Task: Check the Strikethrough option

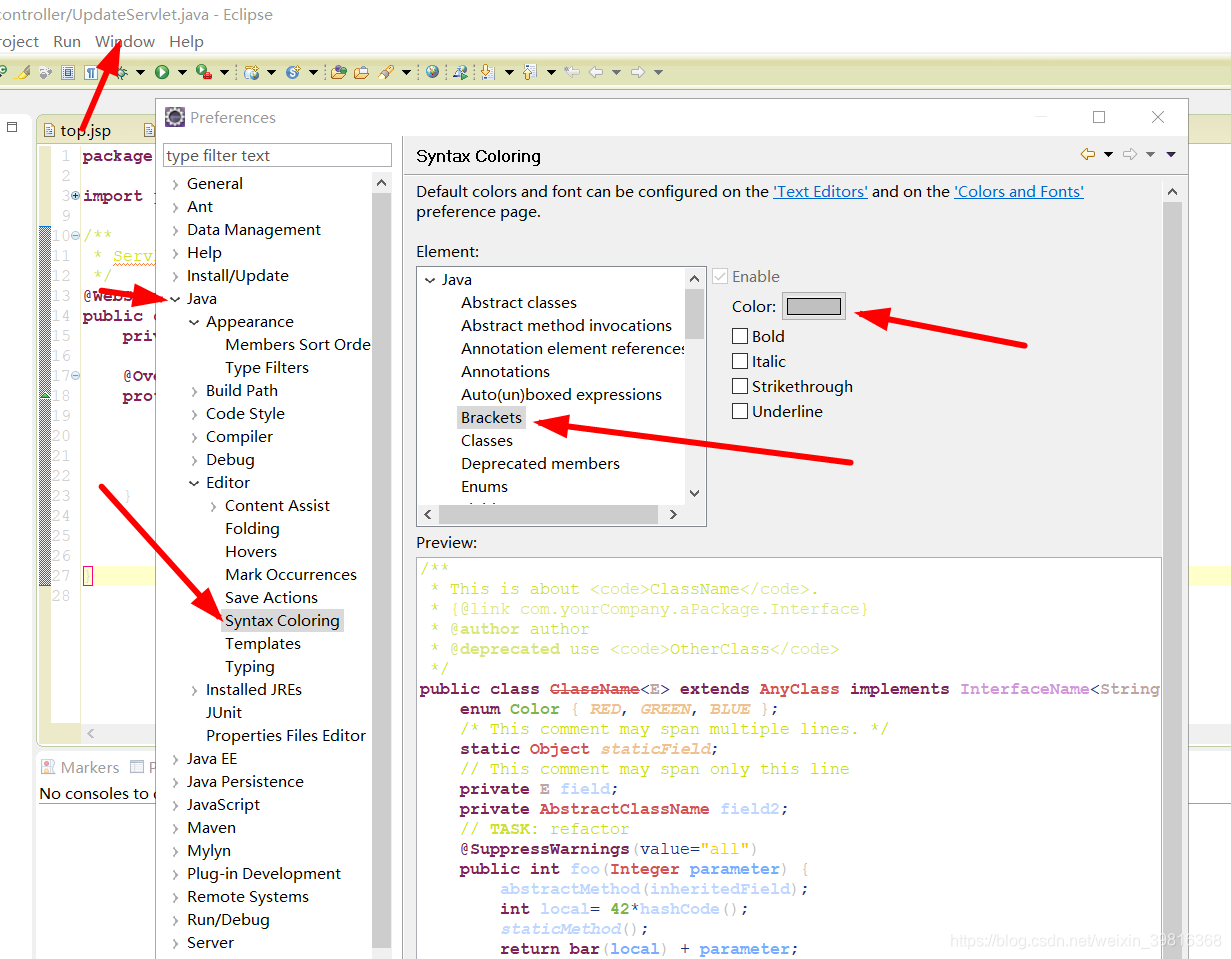Action: pos(740,386)
